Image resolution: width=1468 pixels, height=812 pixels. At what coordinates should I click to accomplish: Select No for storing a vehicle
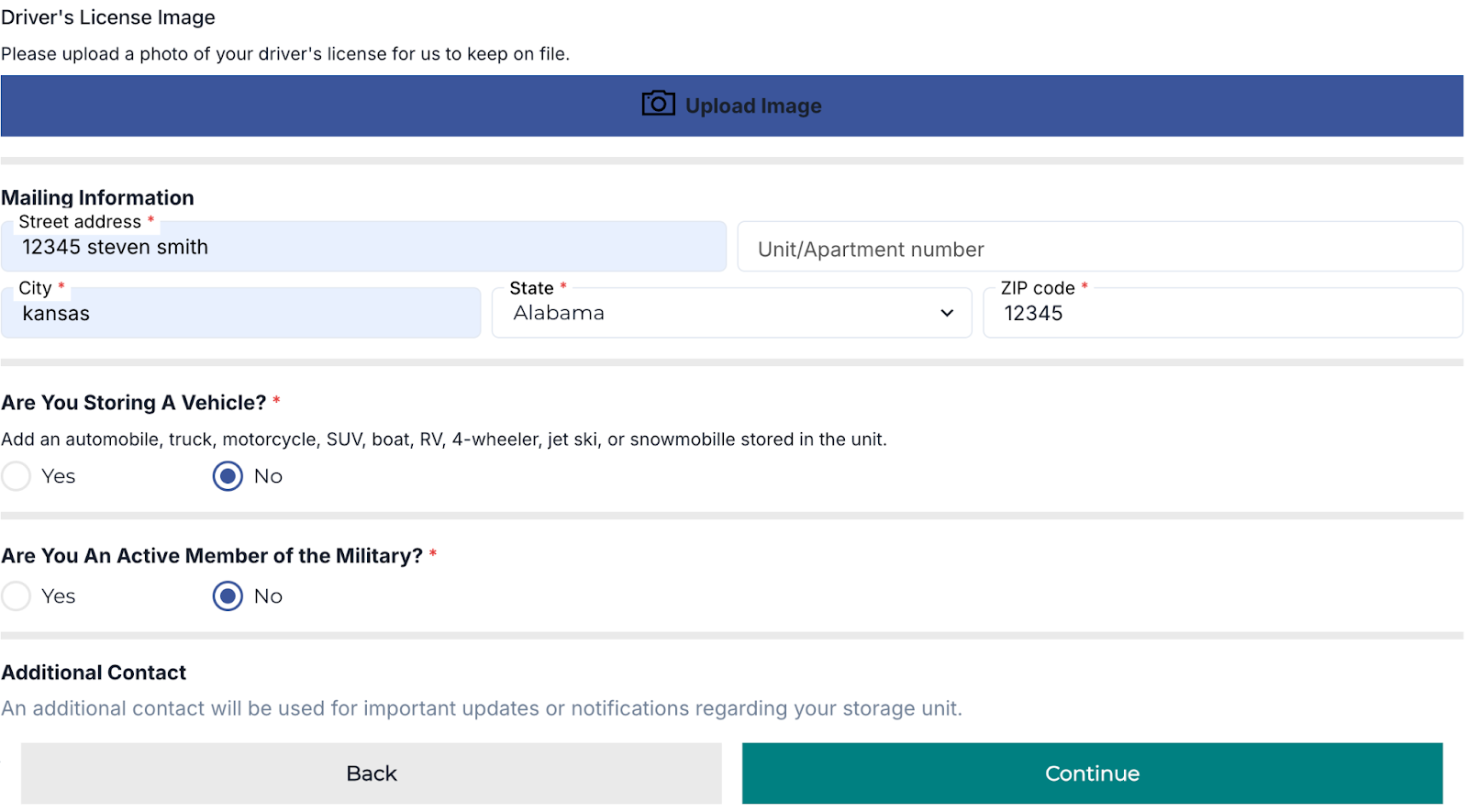(x=228, y=476)
